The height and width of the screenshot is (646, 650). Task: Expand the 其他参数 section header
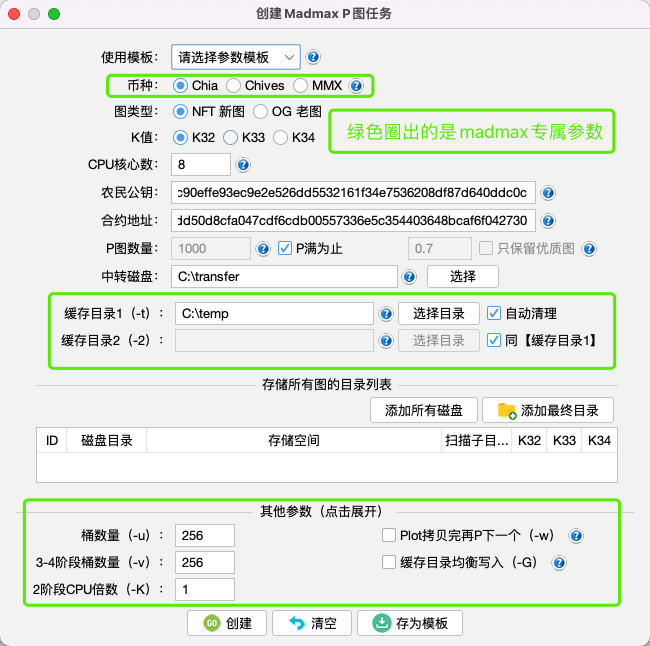click(322, 510)
